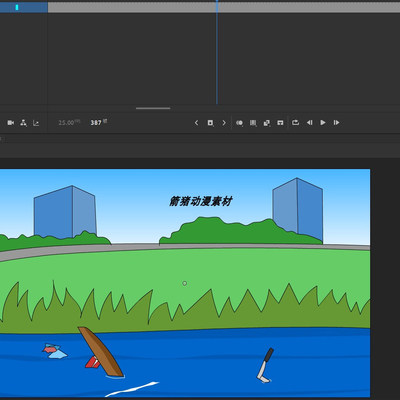Toggle the loop playback button
The height and width of the screenshot is (400, 400).
[x=295, y=123]
